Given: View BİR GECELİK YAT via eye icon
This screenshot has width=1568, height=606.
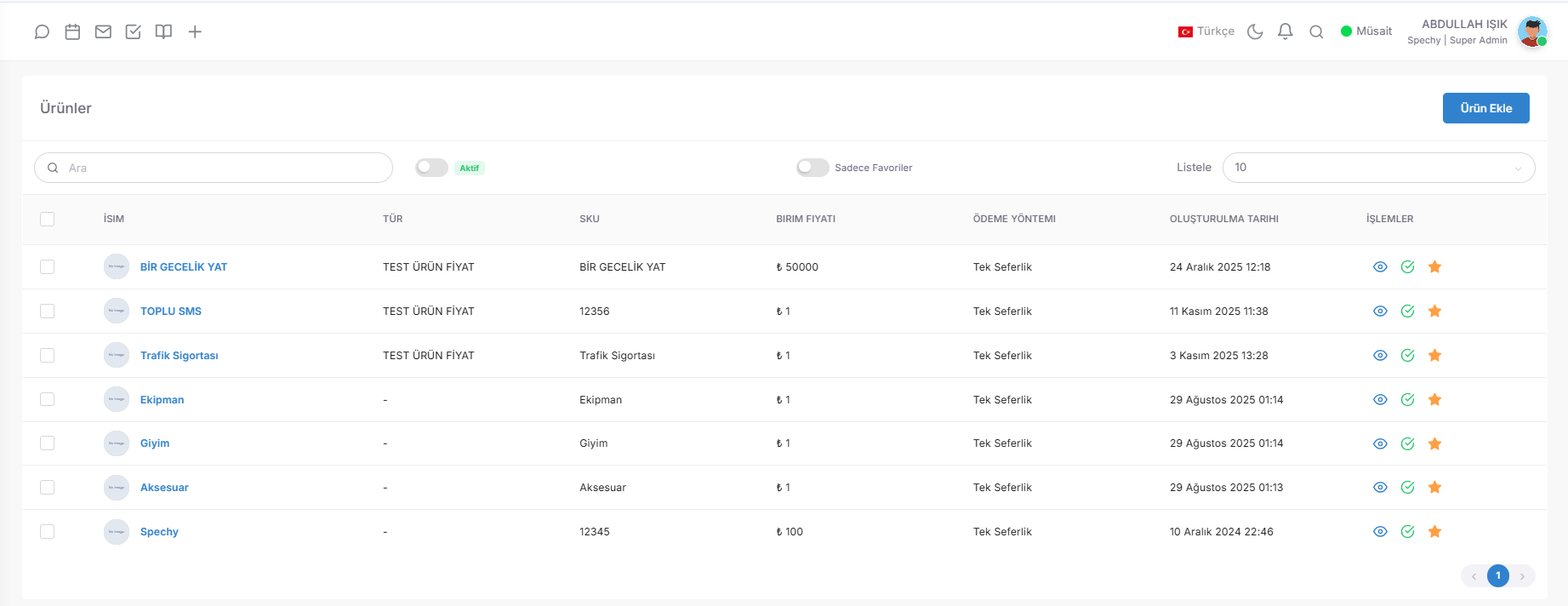Looking at the screenshot, I should [1380, 267].
